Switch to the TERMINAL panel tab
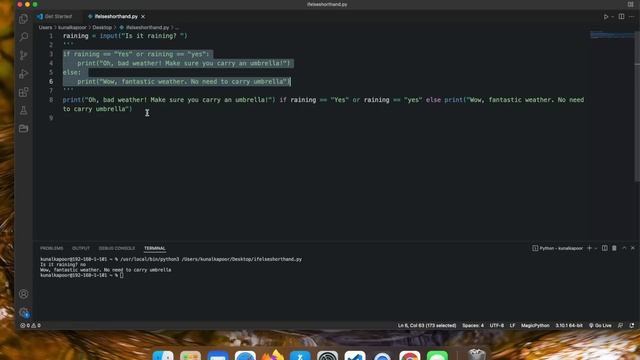640x360 pixels. [x=155, y=248]
